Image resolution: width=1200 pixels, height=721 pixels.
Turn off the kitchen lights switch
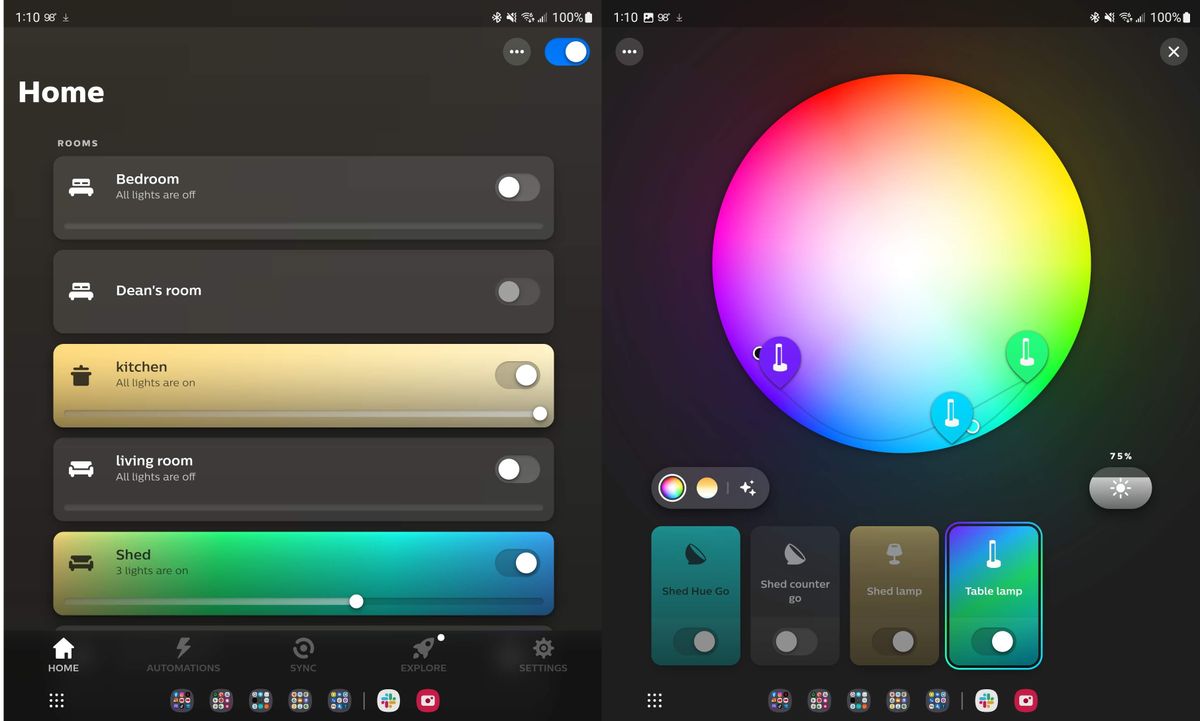[x=518, y=375]
